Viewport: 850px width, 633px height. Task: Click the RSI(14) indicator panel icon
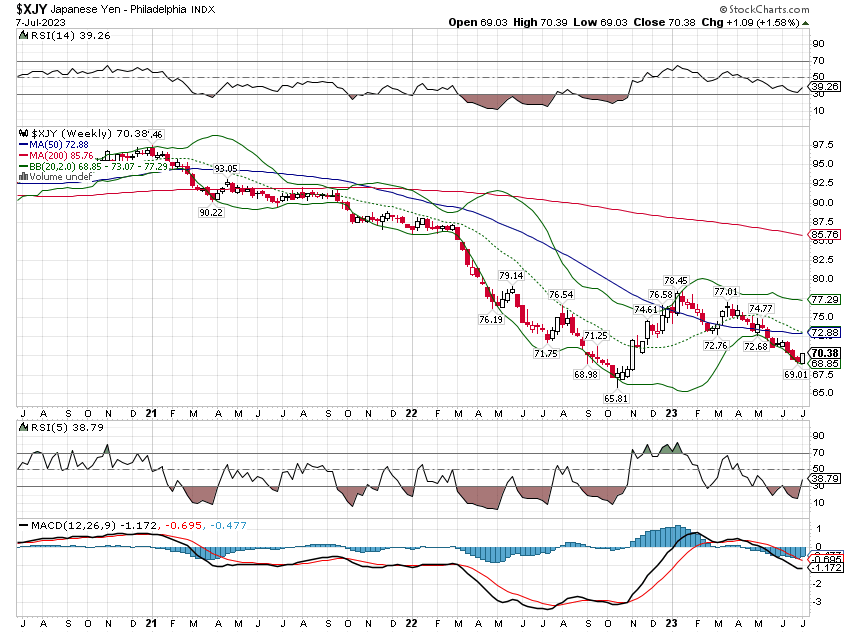tap(23, 36)
